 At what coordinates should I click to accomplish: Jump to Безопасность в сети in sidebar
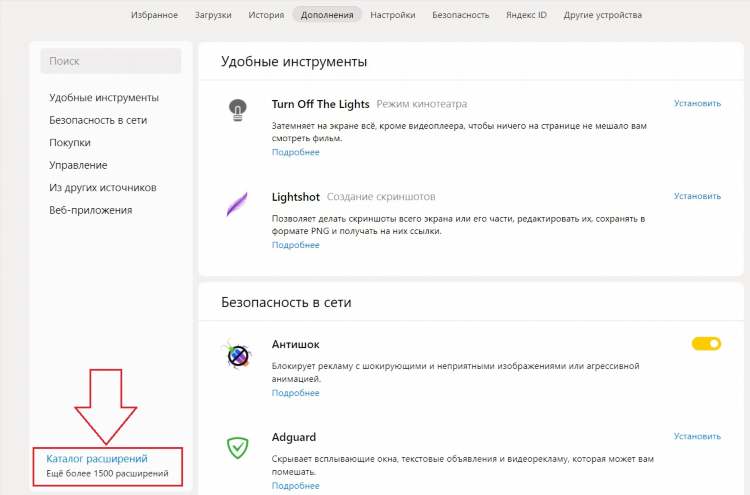point(98,120)
